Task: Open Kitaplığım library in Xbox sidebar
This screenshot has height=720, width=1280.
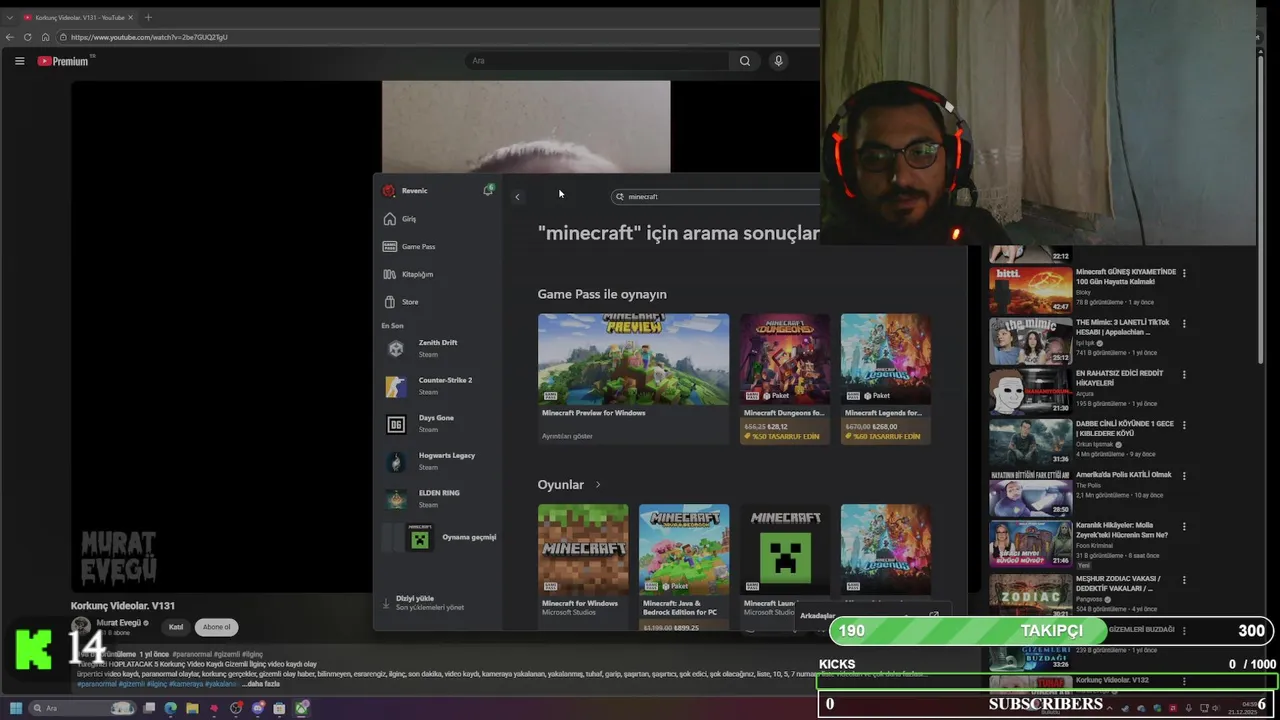Action: pos(410,274)
